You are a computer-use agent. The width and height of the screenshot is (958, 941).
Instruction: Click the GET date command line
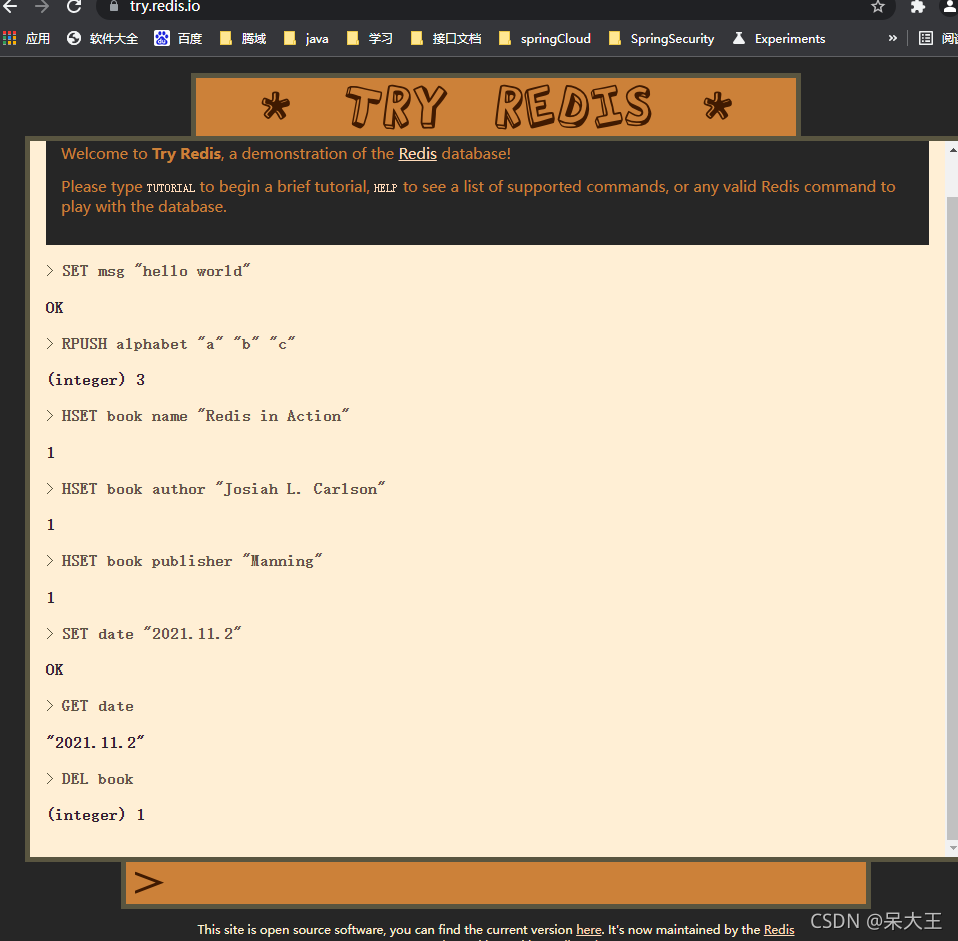pyautogui.click(x=90, y=706)
